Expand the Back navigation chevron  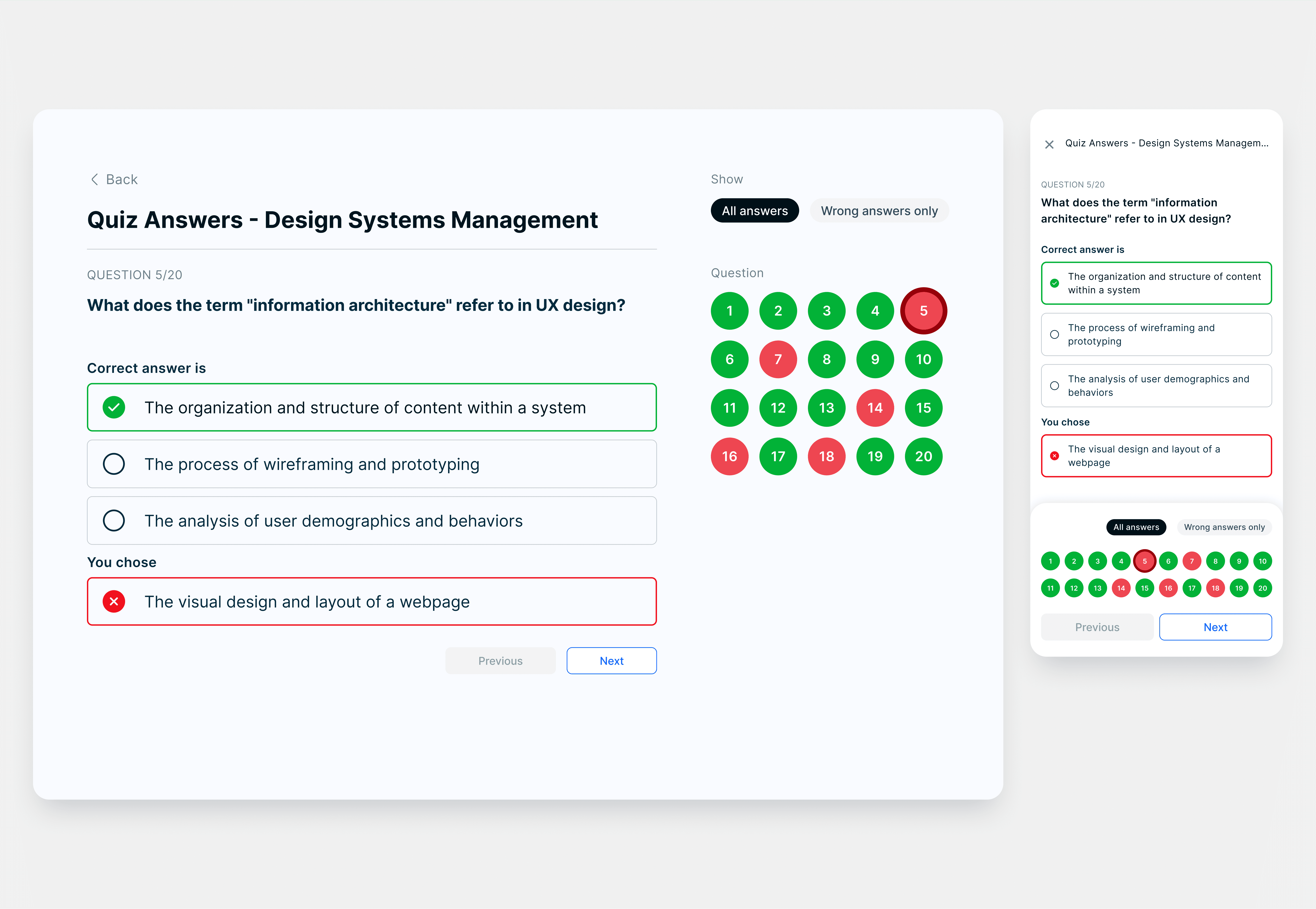point(95,179)
